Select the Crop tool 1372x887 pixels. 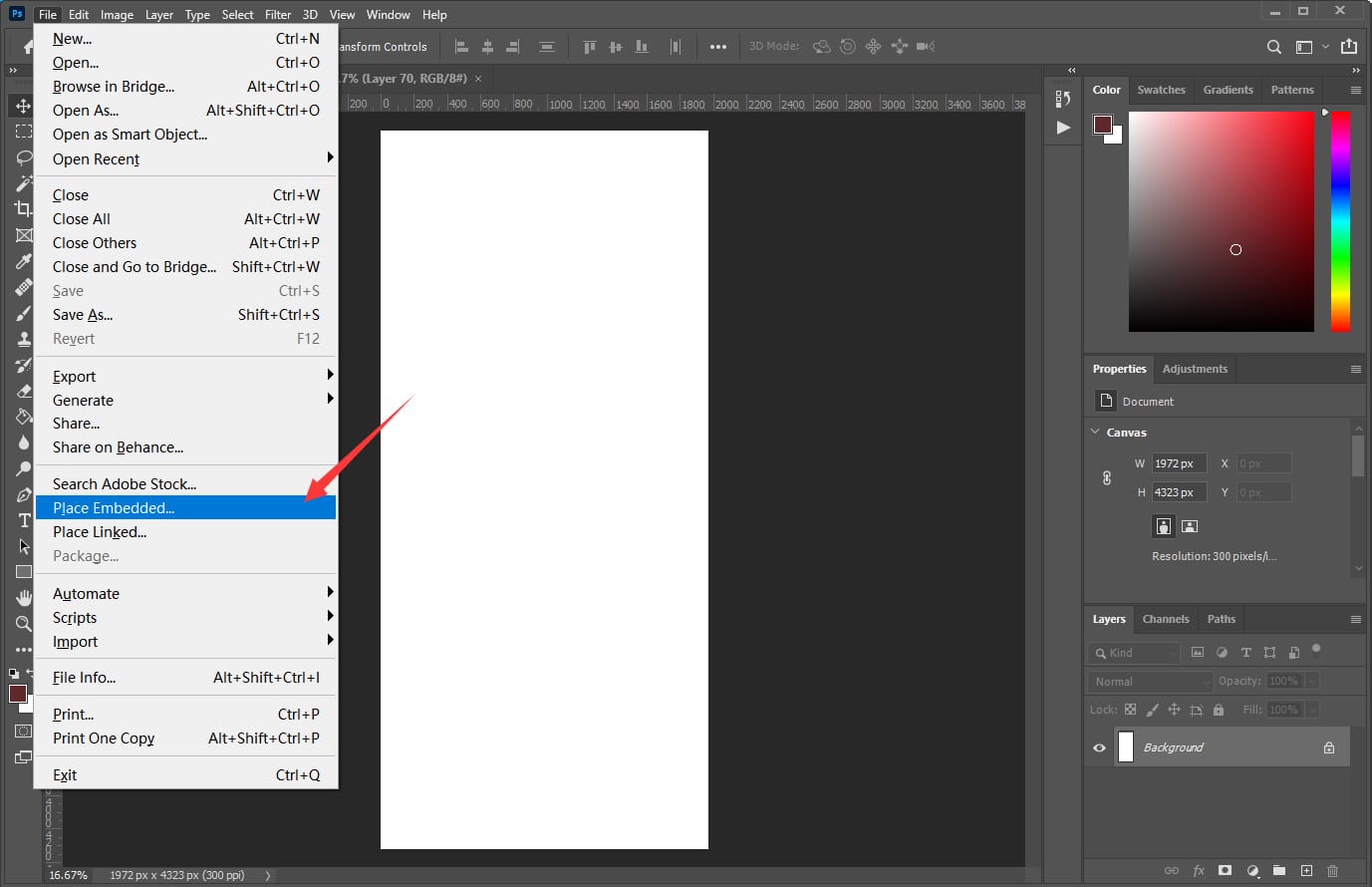click(23, 209)
